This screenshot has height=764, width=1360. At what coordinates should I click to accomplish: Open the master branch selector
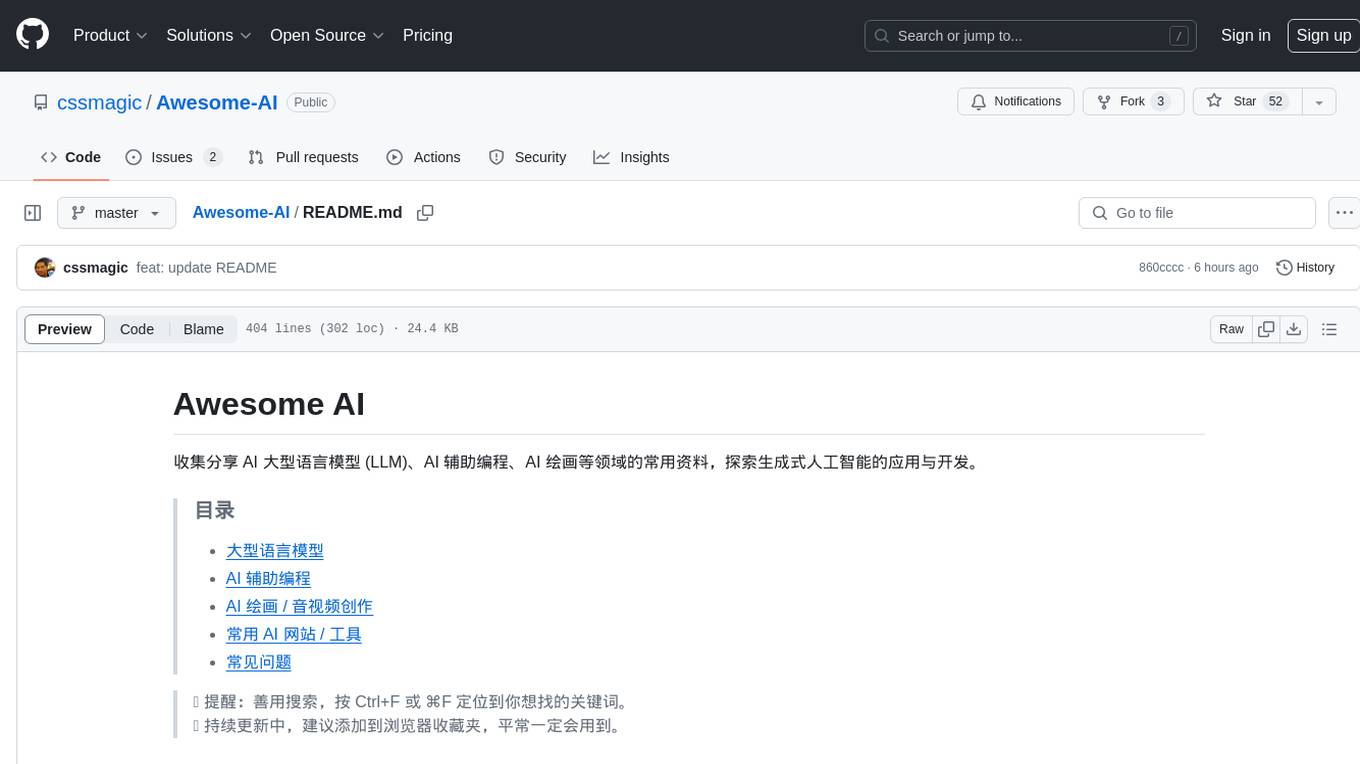point(117,213)
